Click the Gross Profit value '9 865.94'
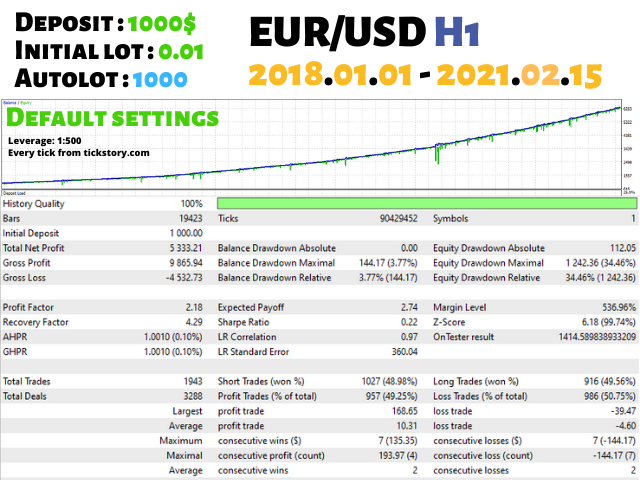 pos(186,263)
